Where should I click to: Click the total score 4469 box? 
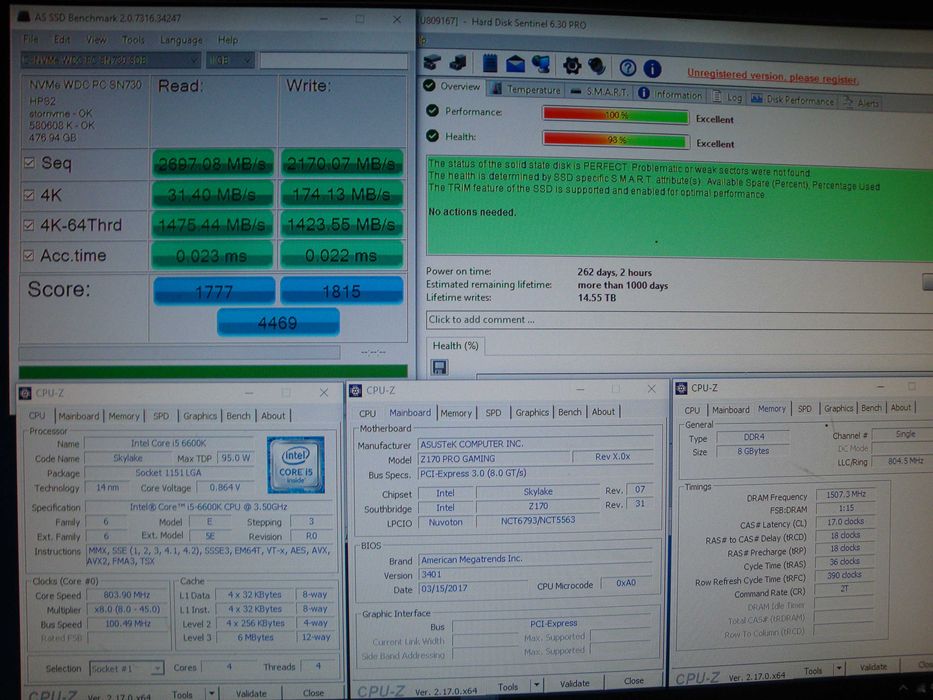pos(278,323)
